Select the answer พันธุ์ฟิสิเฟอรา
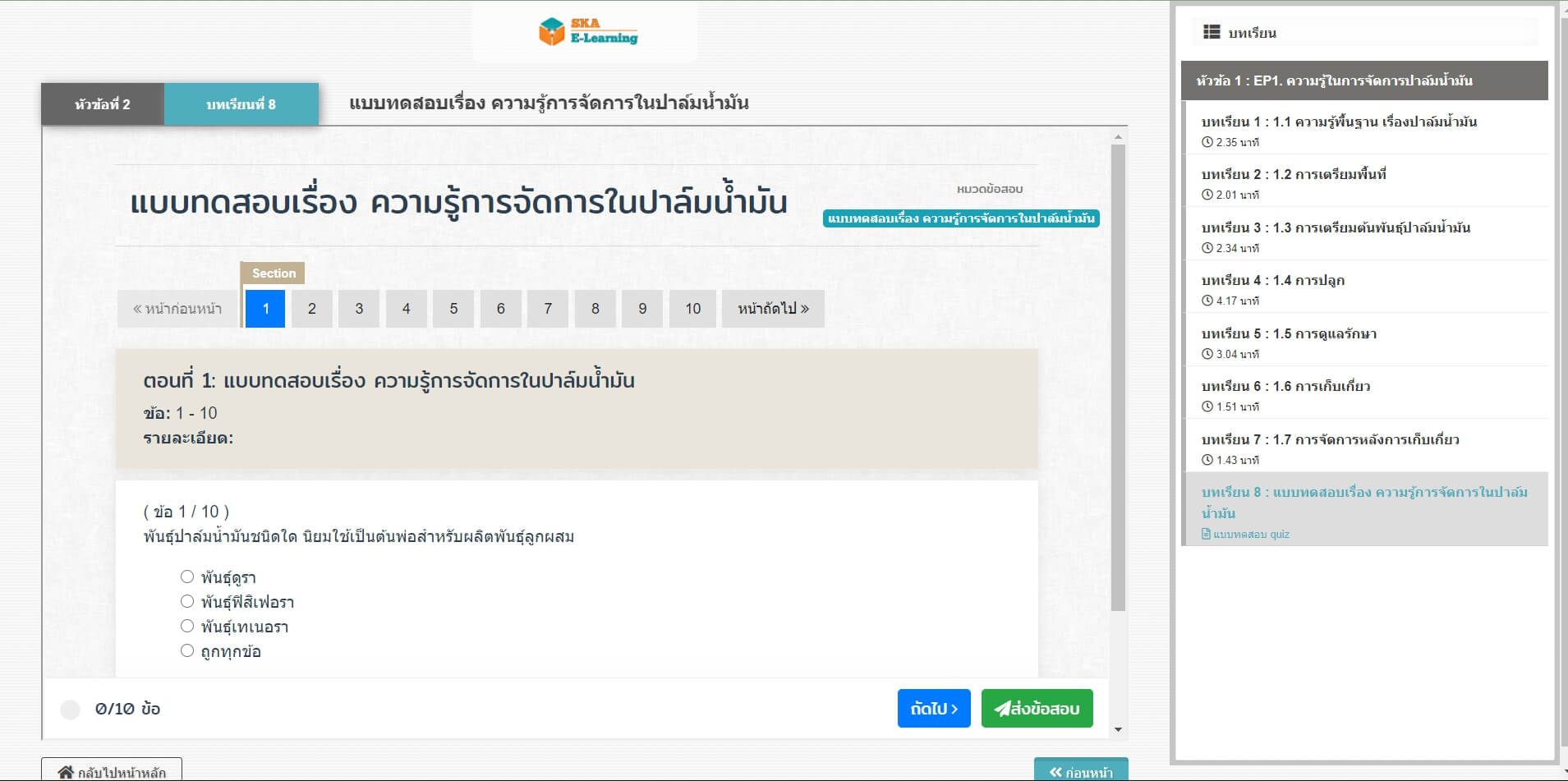Image resolution: width=1568 pixels, height=781 pixels. coord(187,601)
